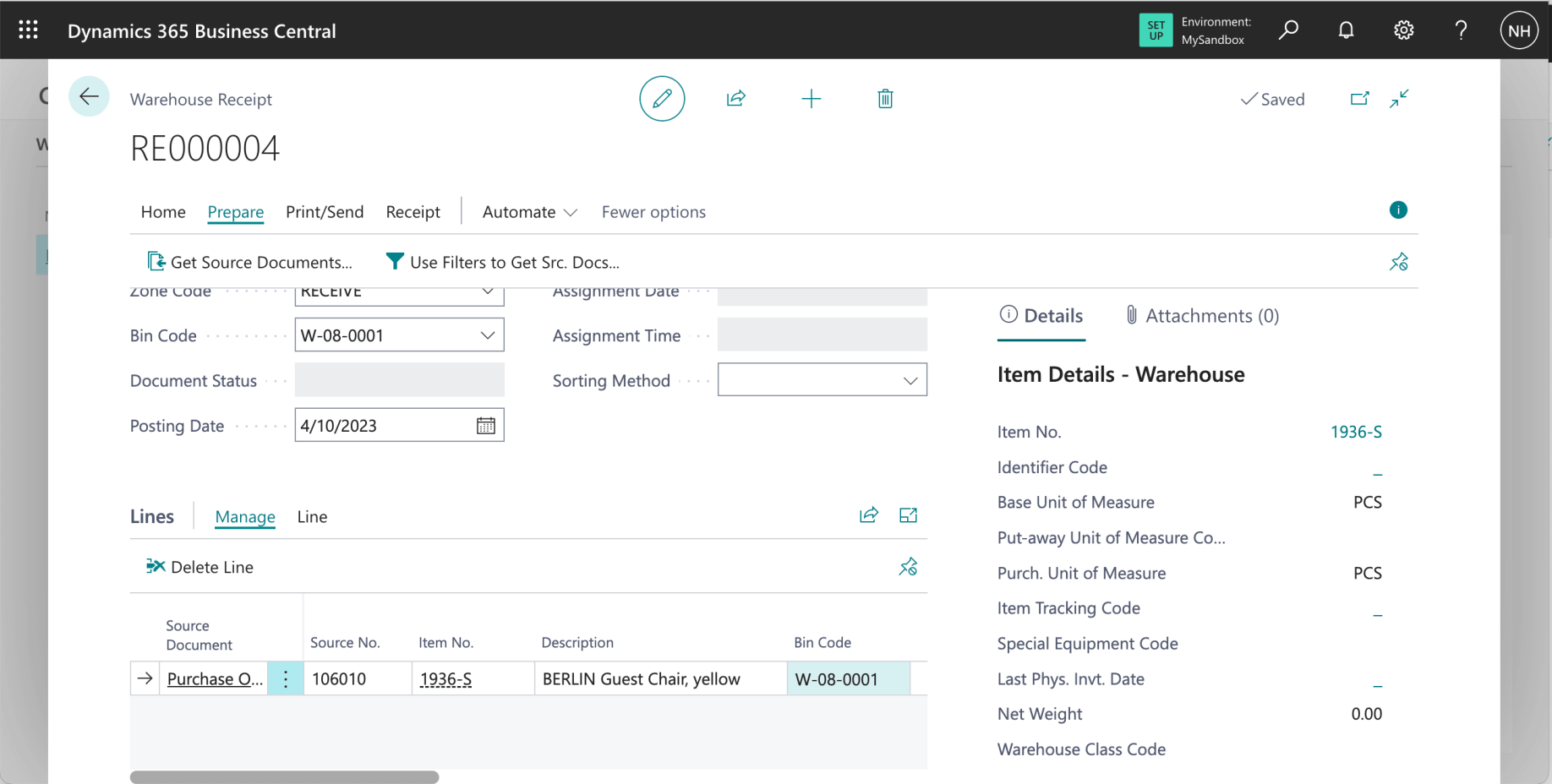Image resolution: width=1552 pixels, height=784 pixels.
Task: Open the settings gear
Action: pyautogui.click(x=1403, y=30)
